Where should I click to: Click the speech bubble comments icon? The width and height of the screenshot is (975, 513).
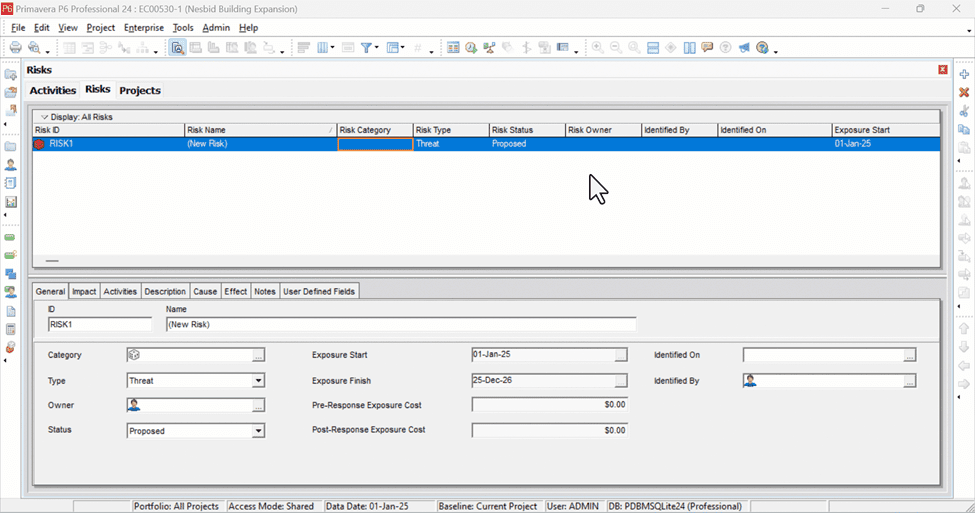[x=707, y=48]
